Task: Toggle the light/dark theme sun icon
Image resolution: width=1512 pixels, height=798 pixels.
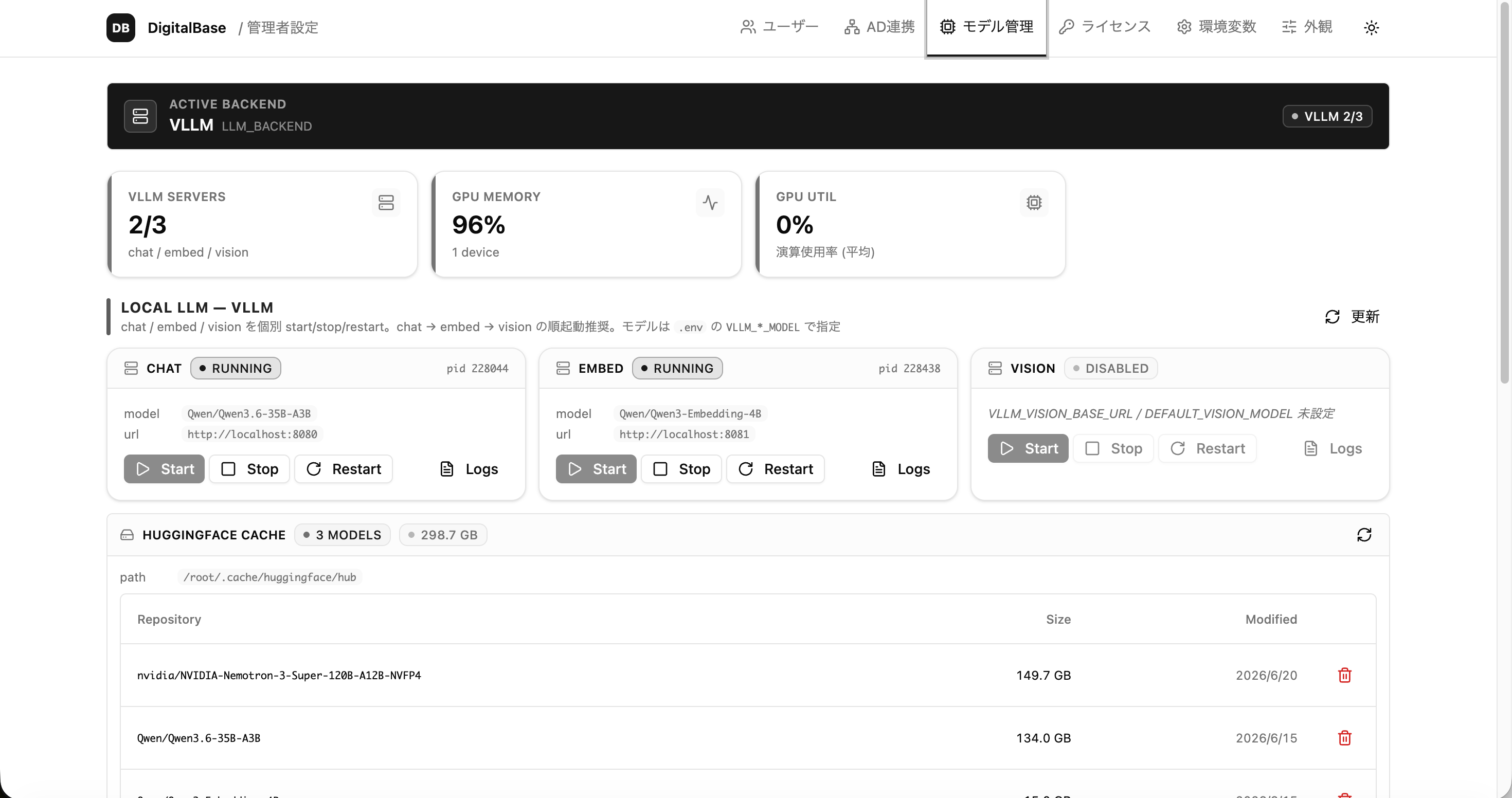Action: pyautogui.click(x=1371, y=28)
